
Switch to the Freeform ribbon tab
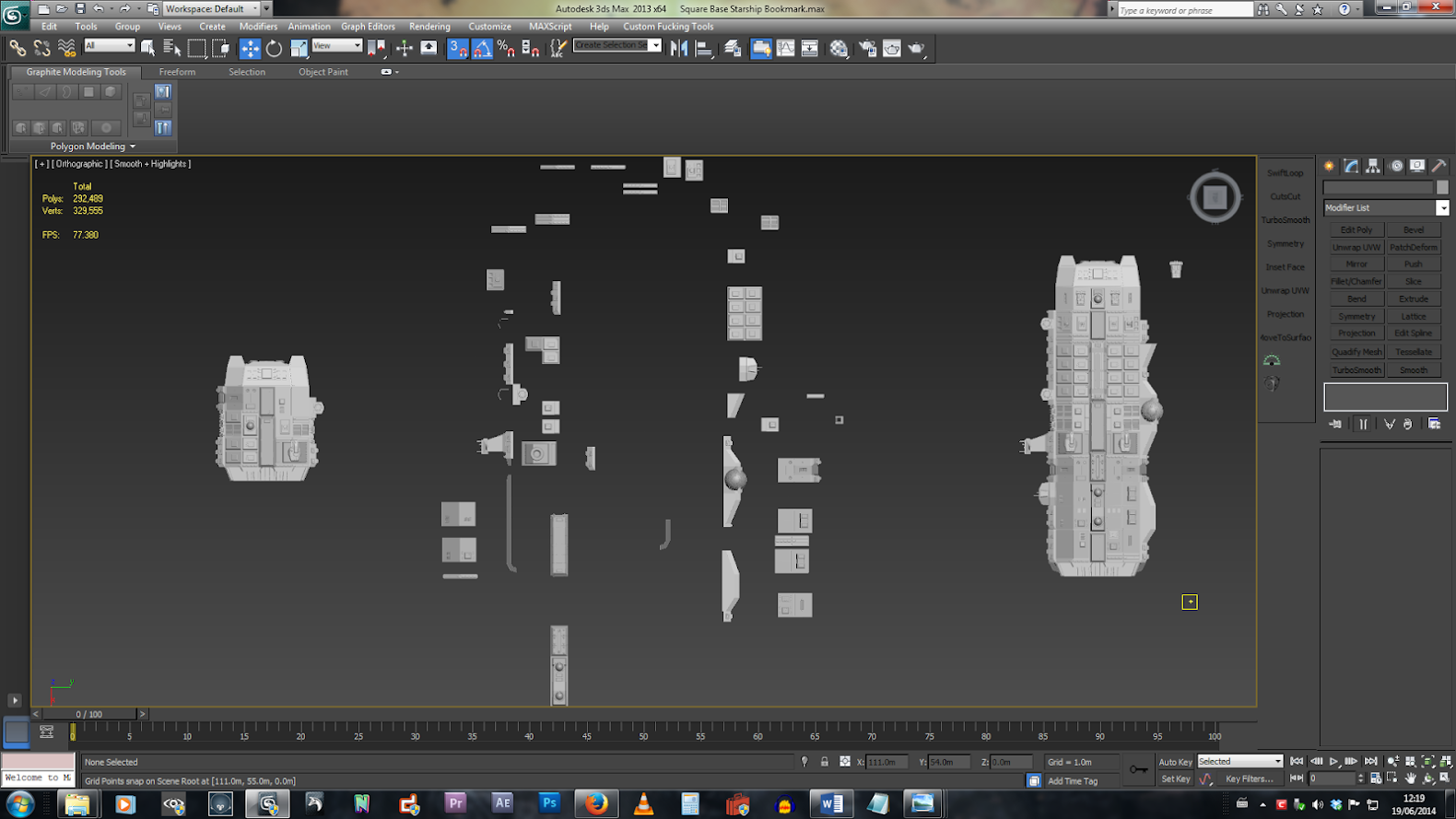click(x=177, y=72)
